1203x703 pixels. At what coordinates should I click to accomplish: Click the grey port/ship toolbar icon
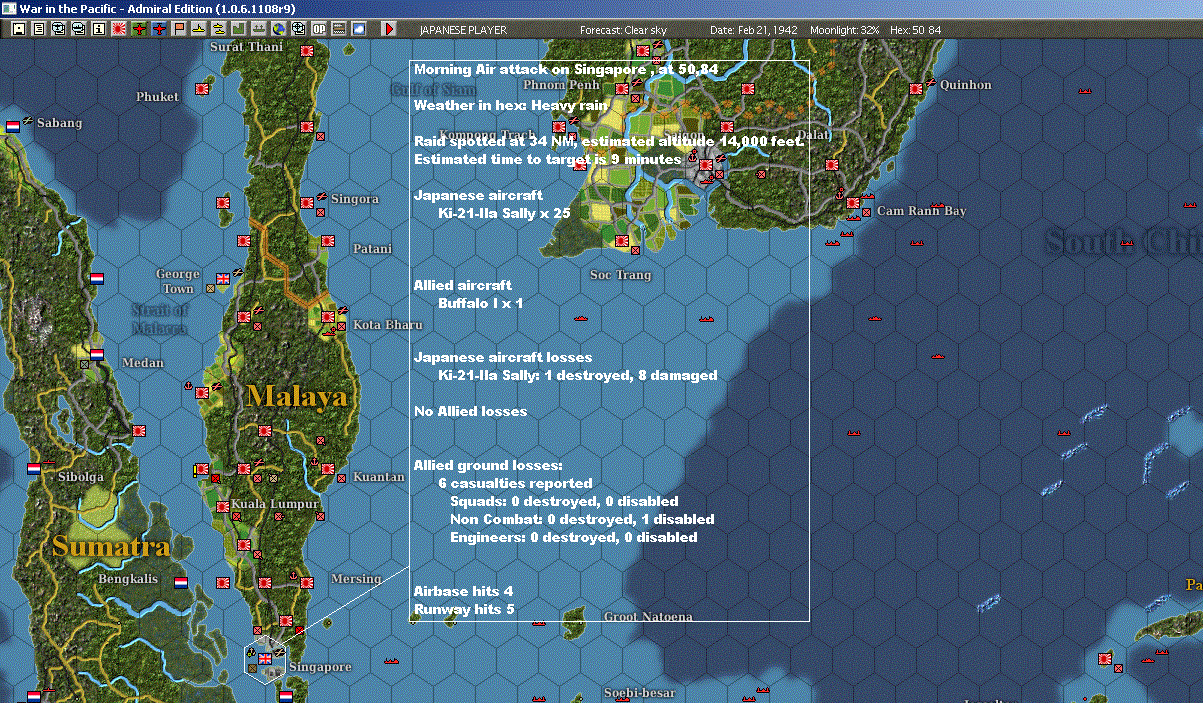pos(259,29)
